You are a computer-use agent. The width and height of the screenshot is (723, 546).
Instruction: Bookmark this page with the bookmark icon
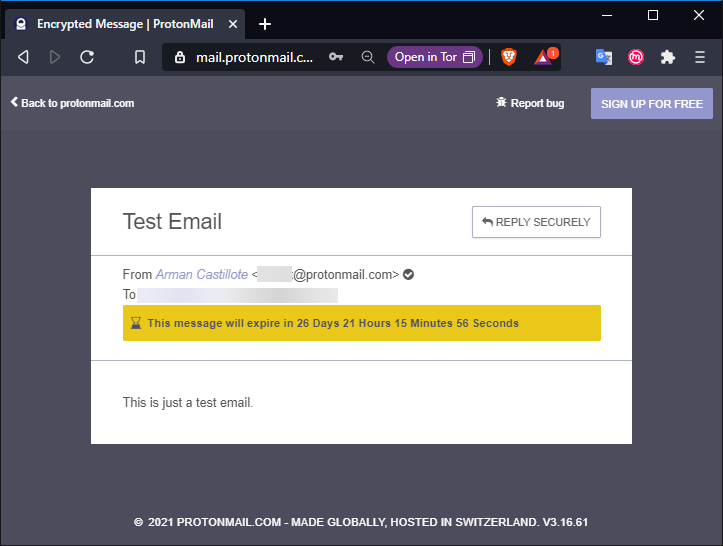(140, 57)
